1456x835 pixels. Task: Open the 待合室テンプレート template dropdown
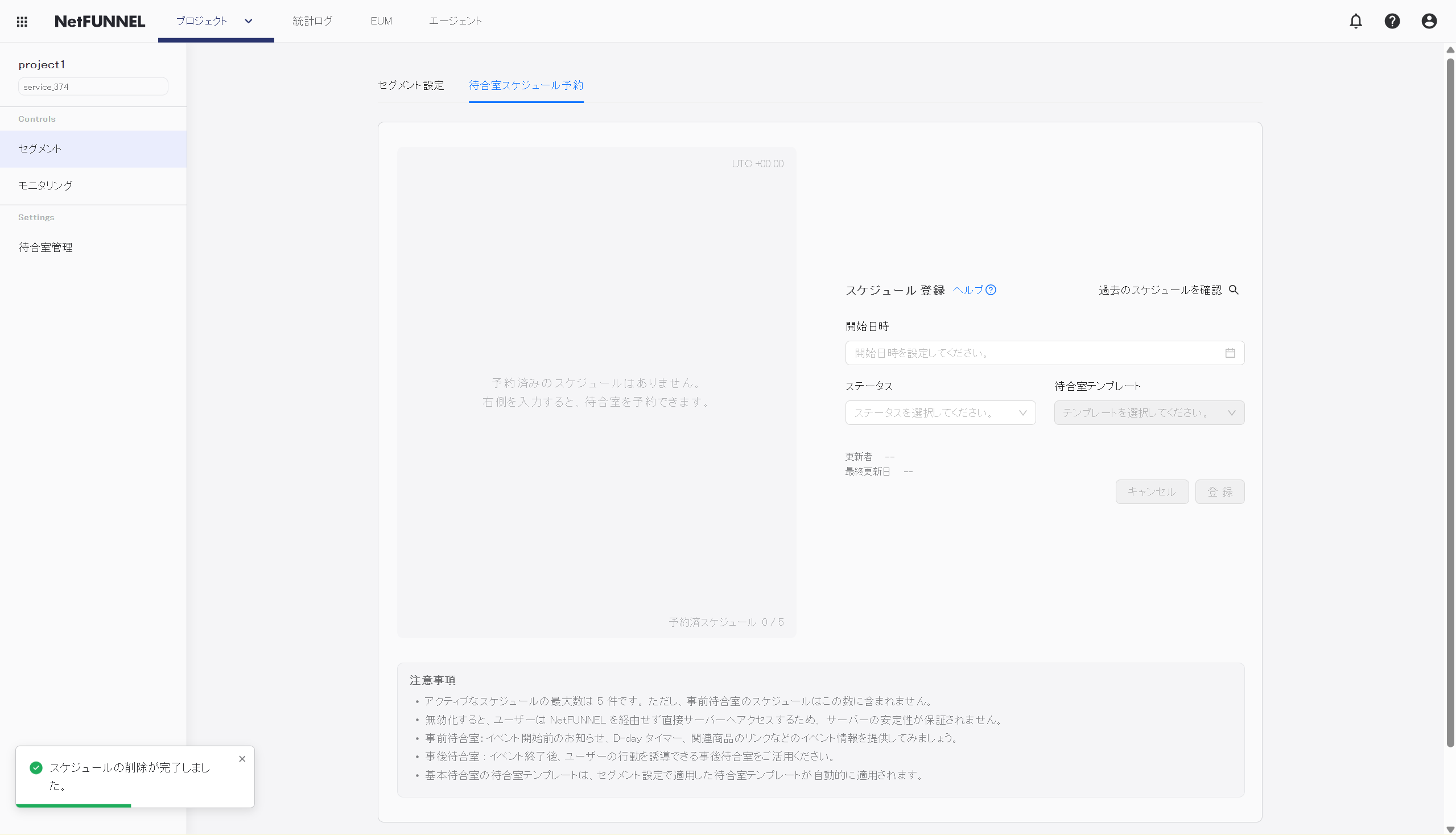coord(1148,412)
